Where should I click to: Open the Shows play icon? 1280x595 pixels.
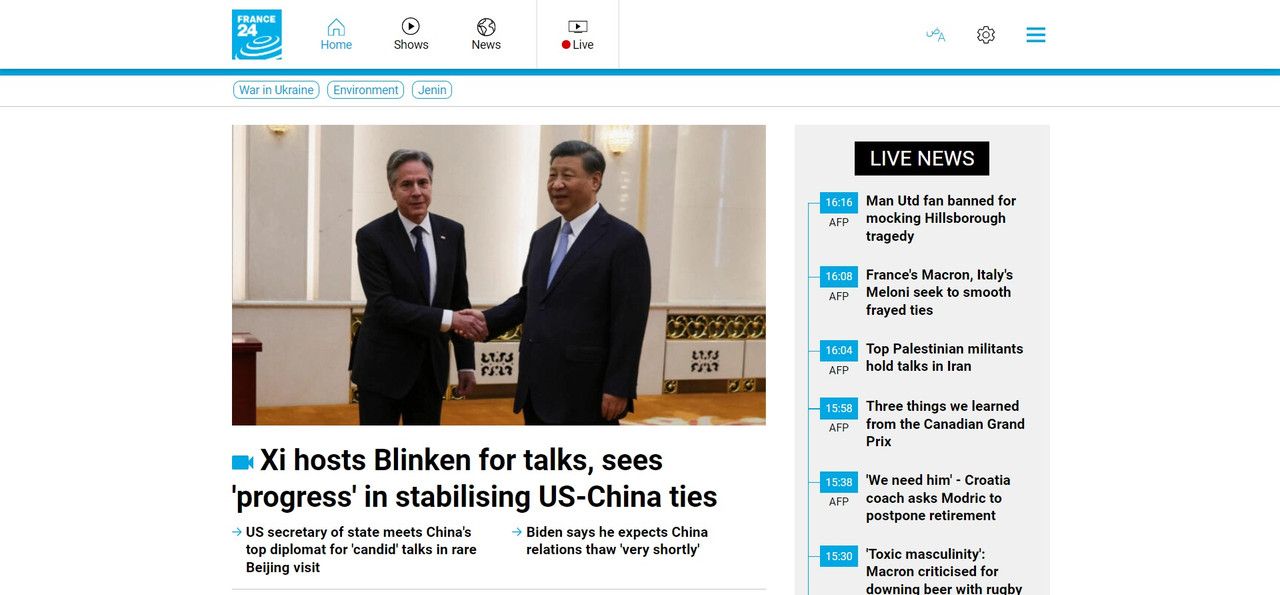click(x=411, y=27)
